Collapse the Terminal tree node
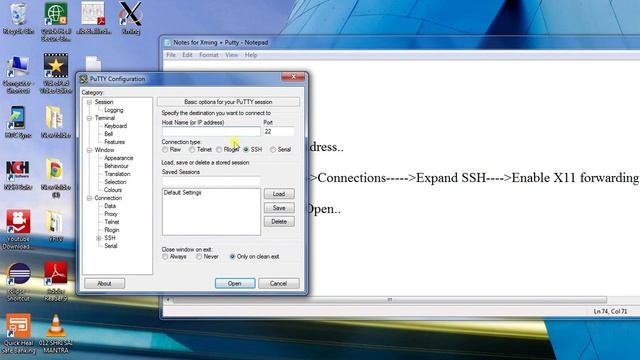Image resolution: width=640 pixels, height=360 pixels. pos(89,118)
